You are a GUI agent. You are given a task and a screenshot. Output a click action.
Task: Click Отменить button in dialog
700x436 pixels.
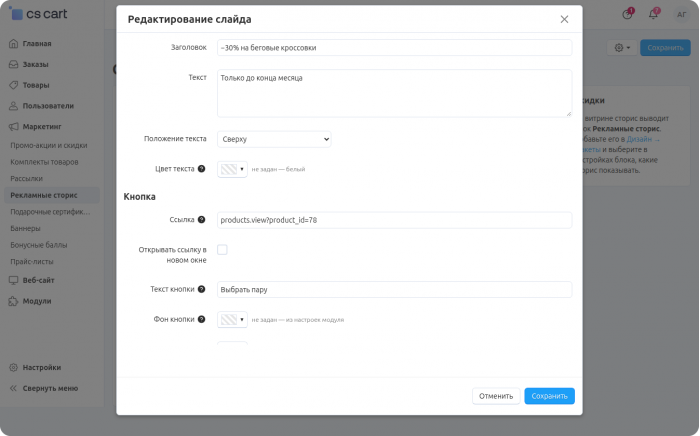click(x=496, y=396)
